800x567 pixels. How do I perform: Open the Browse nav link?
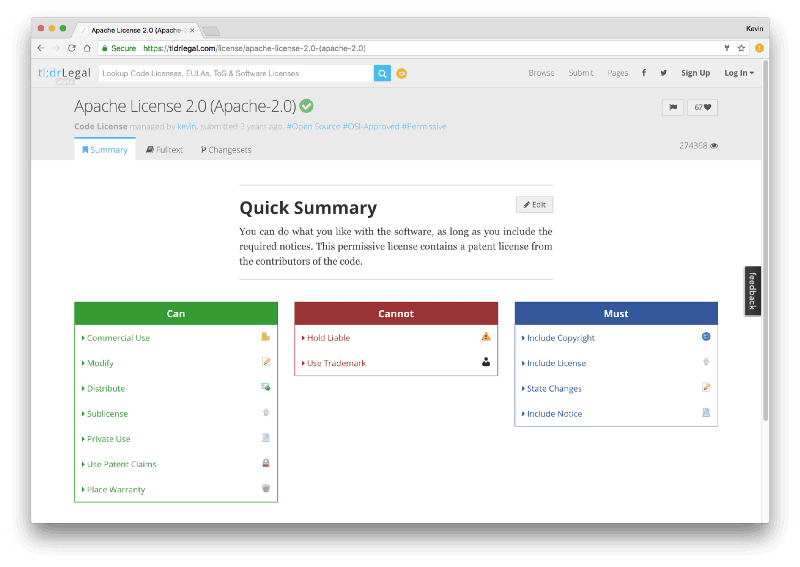(541, 73)
